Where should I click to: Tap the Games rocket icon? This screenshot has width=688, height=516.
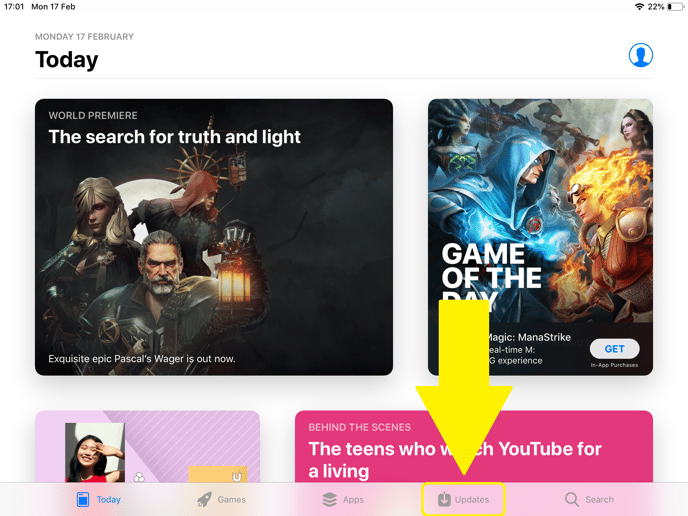204,499
